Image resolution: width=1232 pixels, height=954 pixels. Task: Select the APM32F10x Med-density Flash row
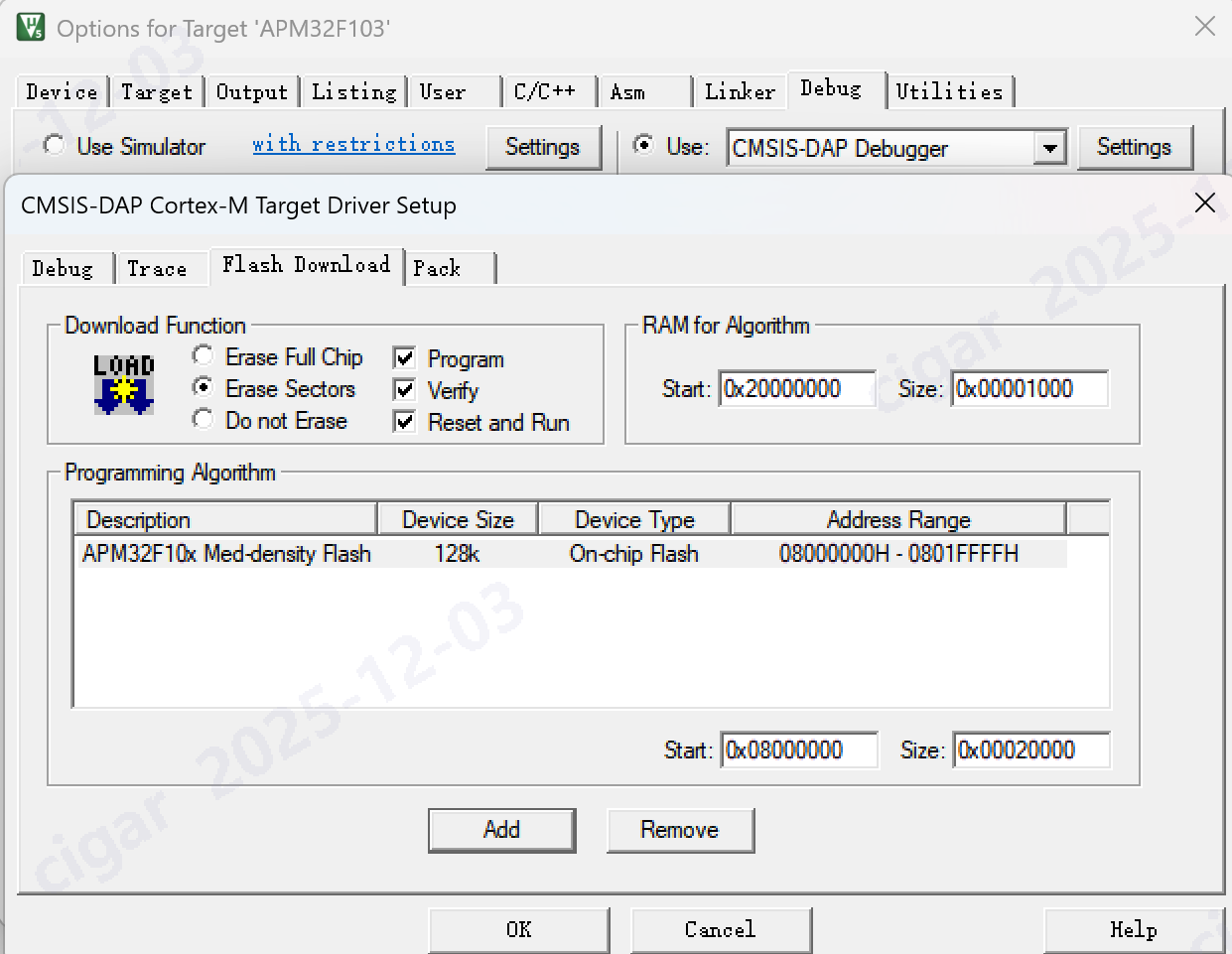pos(226,554)
